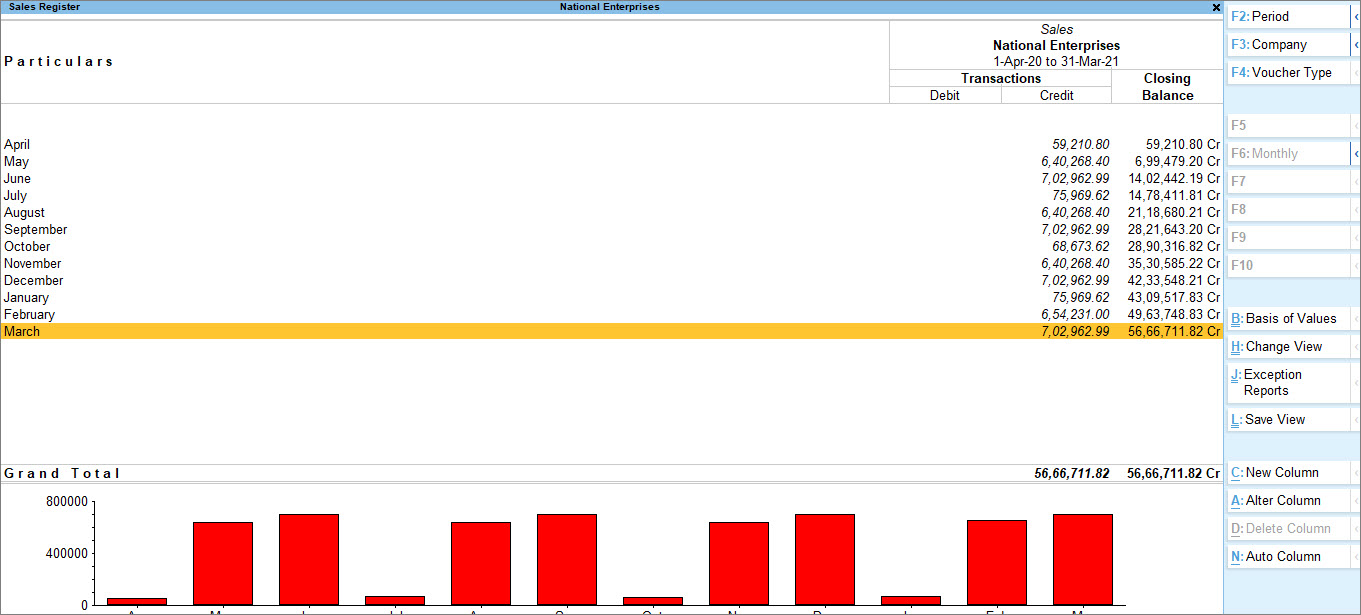Select the highlighted March row
Screen dimensions: 1361x615
(611, 332)
